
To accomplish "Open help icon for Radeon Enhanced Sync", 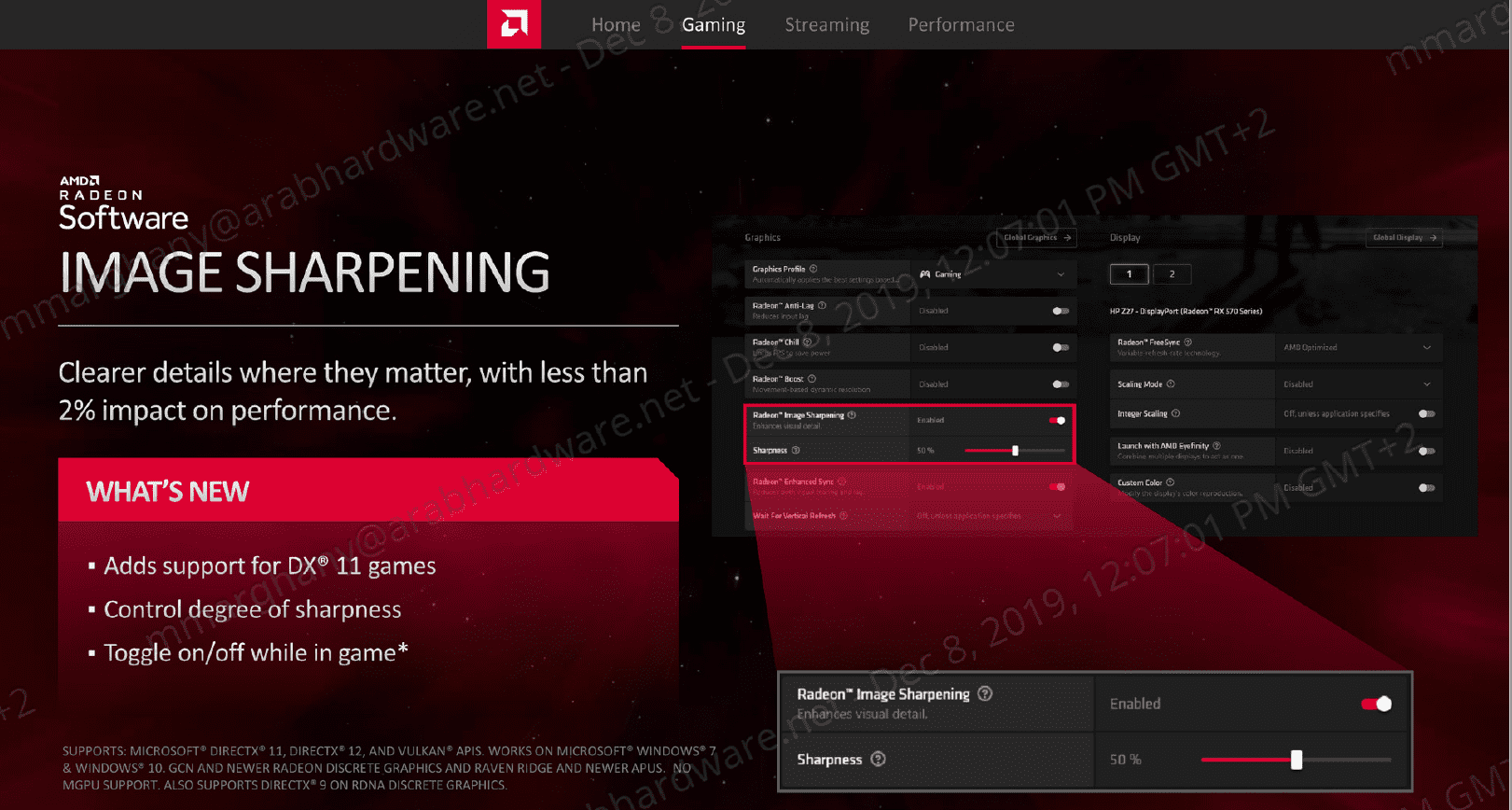I will click(841, 482).
